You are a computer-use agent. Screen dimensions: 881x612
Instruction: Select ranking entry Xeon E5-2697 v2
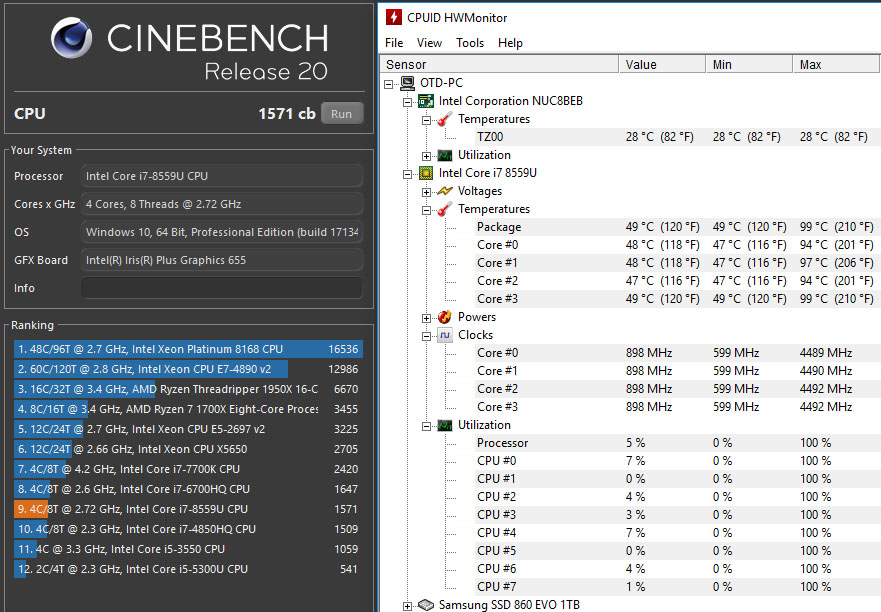[x=188, y=429]
